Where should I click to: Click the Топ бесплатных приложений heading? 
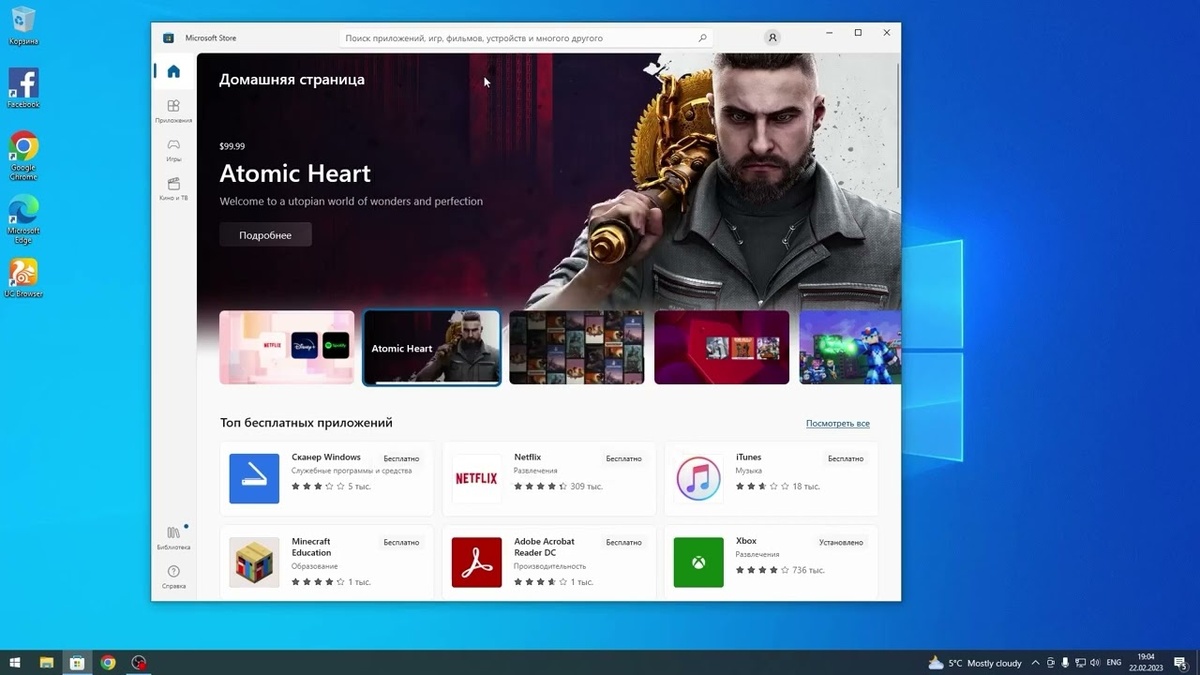[x=306, y=423]
